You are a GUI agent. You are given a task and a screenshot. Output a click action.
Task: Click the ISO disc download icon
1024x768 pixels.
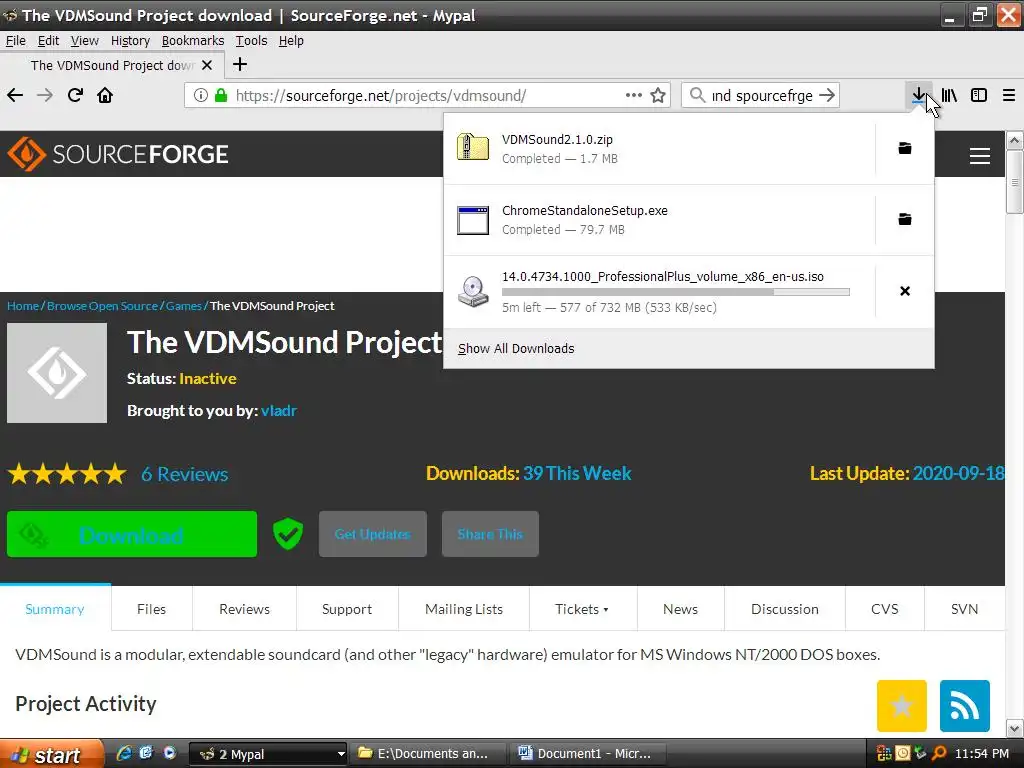pyautogui.click(x=473, y=291)
